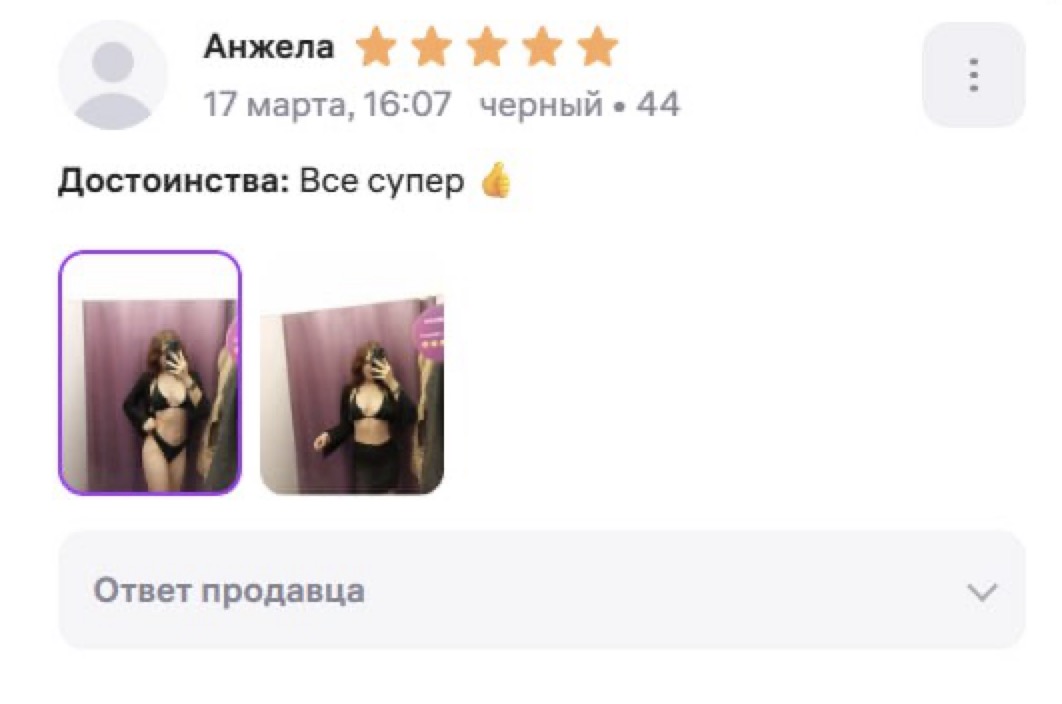Screen dimensions: 1062x704
Task: Click the first orange rating star
Action: pyautogui.click(x=376, y=47)
